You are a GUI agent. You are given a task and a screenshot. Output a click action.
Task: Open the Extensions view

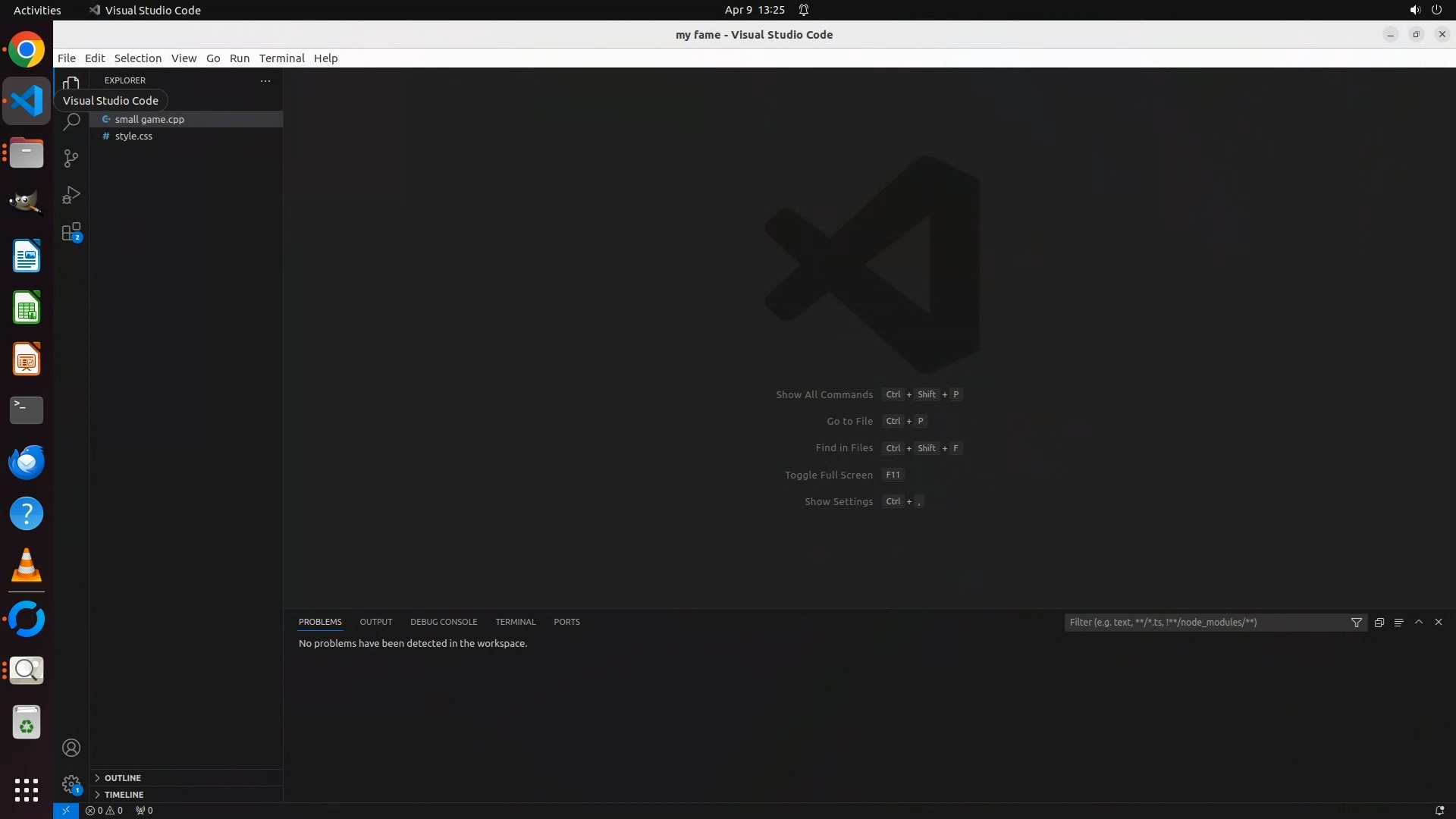click(x=71, y=232)
